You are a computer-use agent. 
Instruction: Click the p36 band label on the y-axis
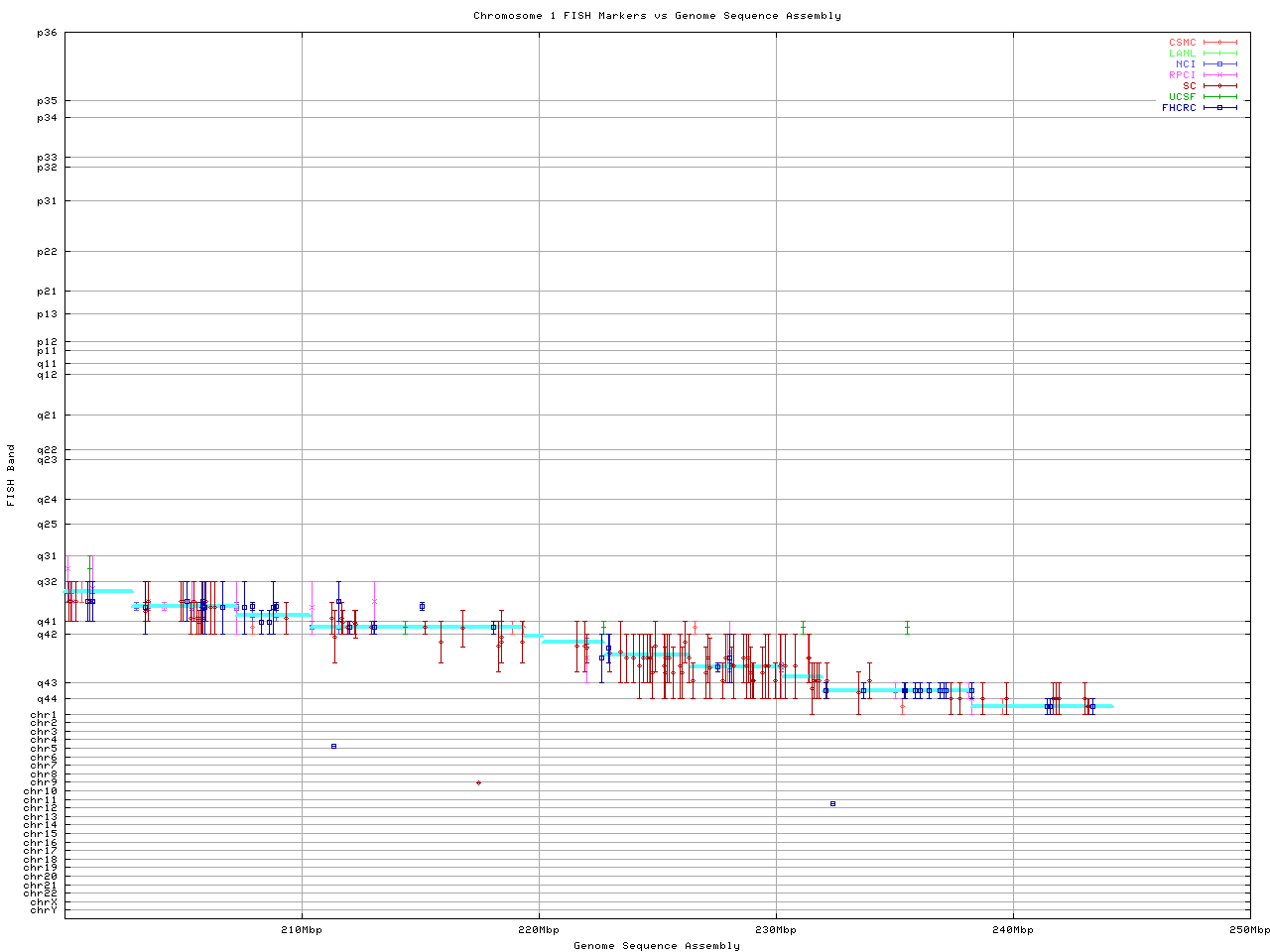(x=47, y=33)
